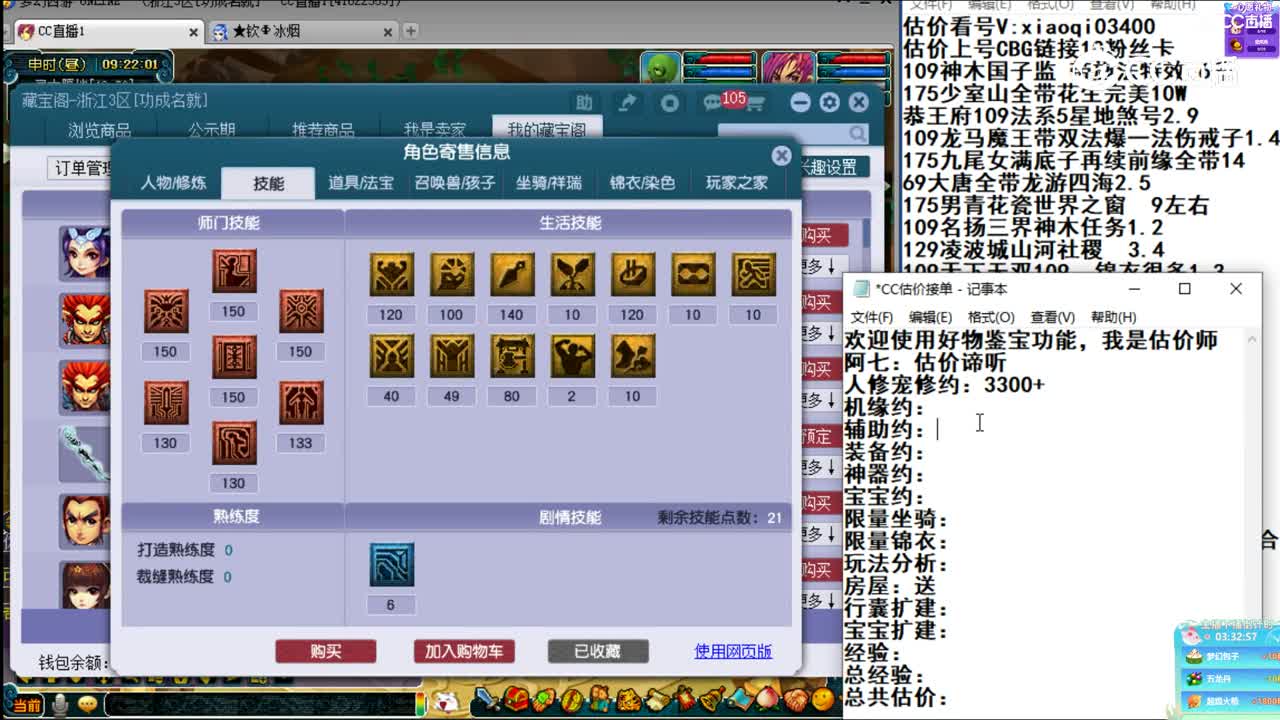Switch to the 人物/修炼 tab

[173, 183]
